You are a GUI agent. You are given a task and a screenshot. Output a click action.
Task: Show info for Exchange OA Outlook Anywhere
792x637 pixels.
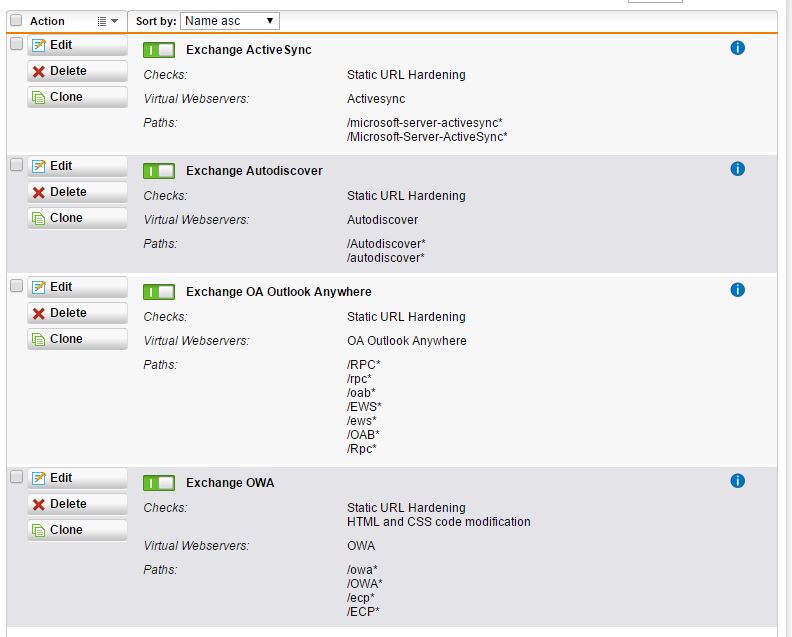(x=737, y=290)
